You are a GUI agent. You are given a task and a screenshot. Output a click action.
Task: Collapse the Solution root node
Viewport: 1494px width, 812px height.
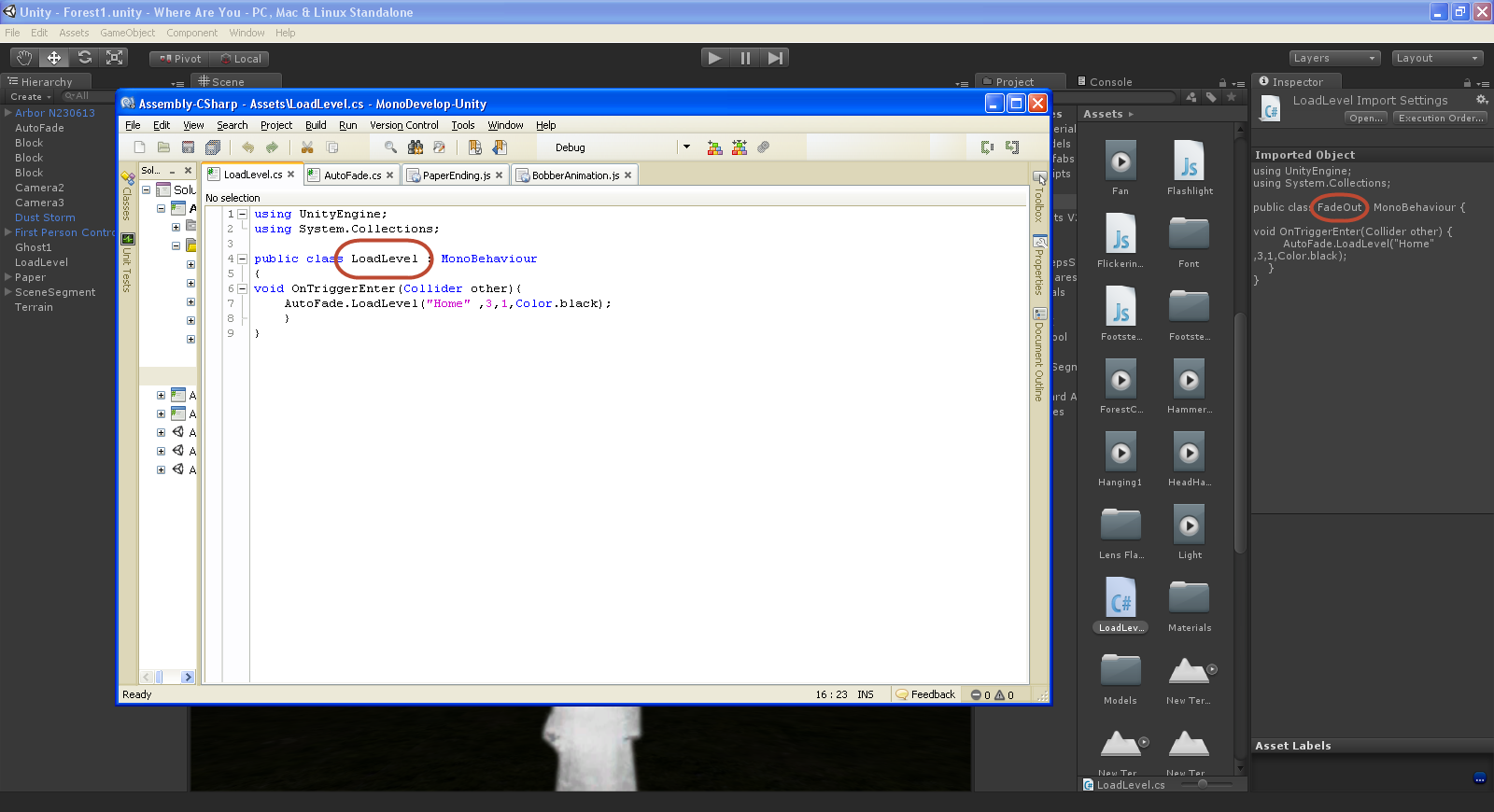click(x=146, y=189)
